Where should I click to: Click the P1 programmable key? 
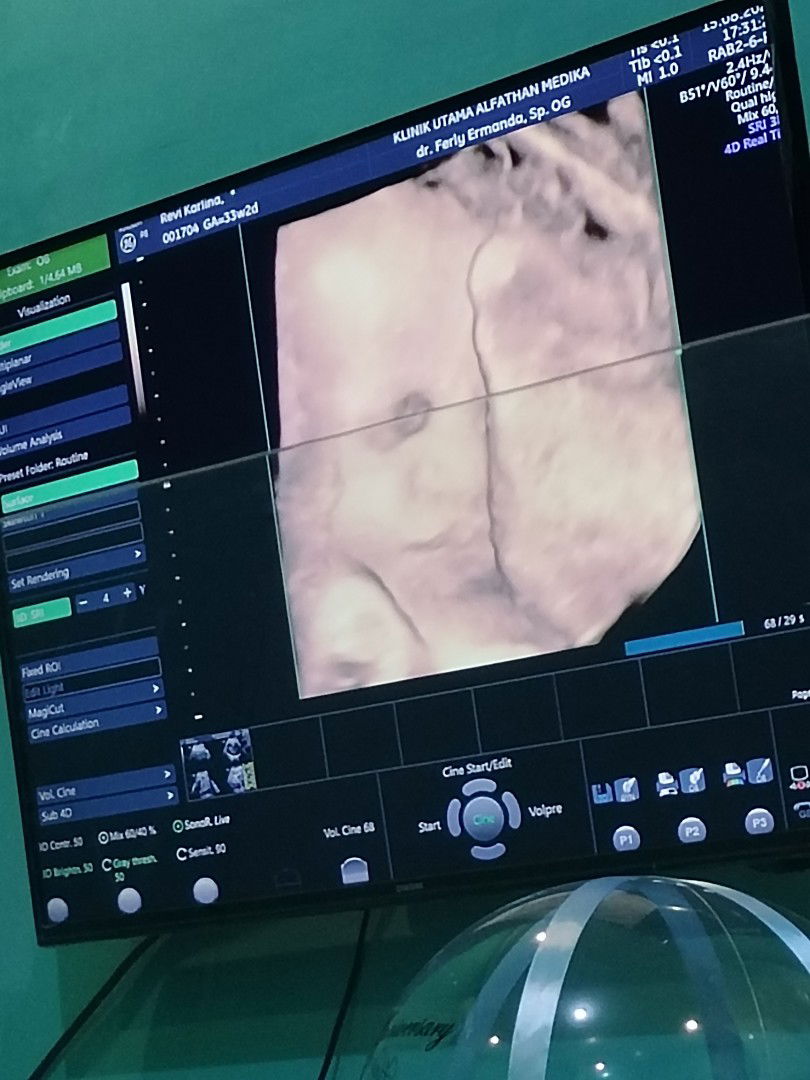click(626, 840)
